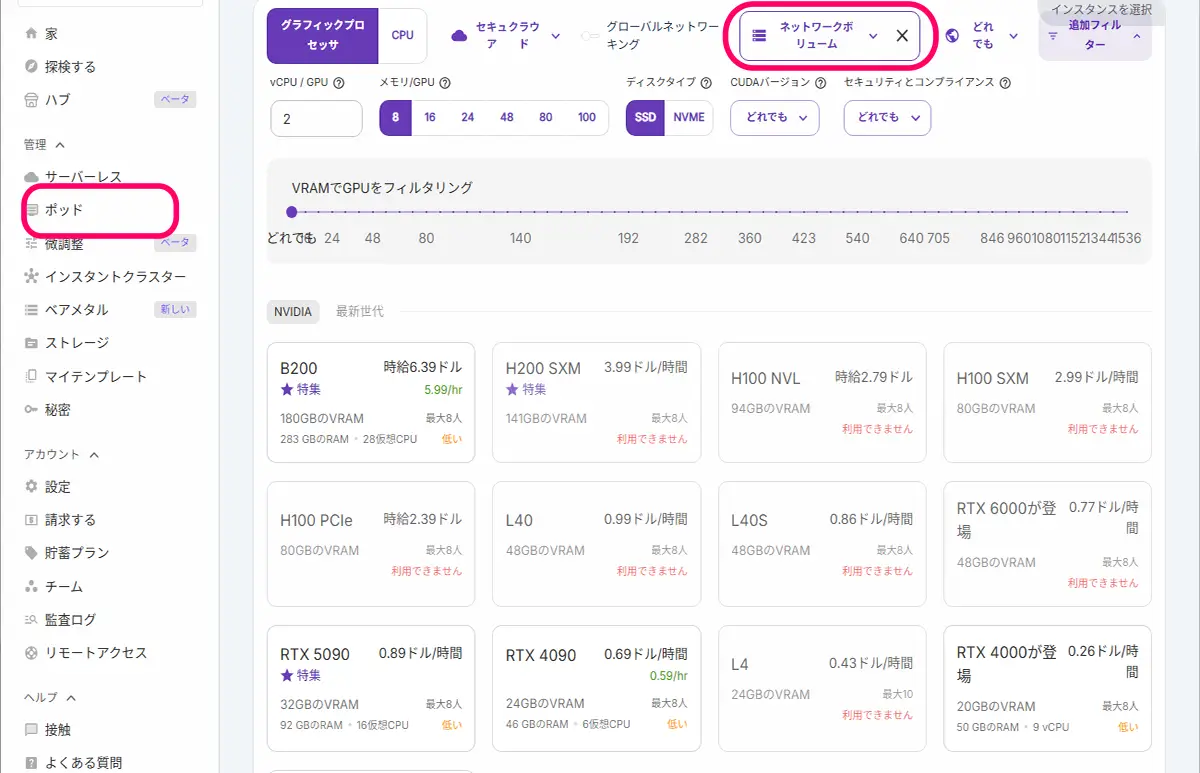Select SSD disk type
1200x773 pixels.
[x=646, y=118]
